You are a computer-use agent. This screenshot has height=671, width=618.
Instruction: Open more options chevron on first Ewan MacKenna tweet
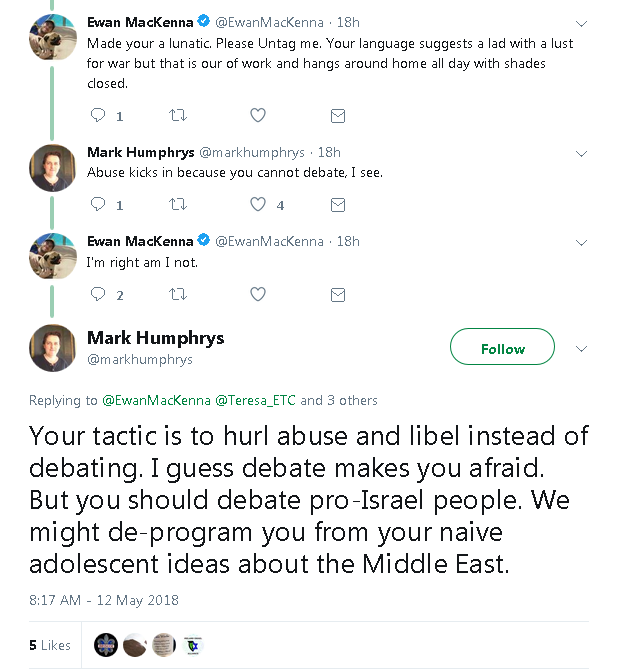pos(582,23)
